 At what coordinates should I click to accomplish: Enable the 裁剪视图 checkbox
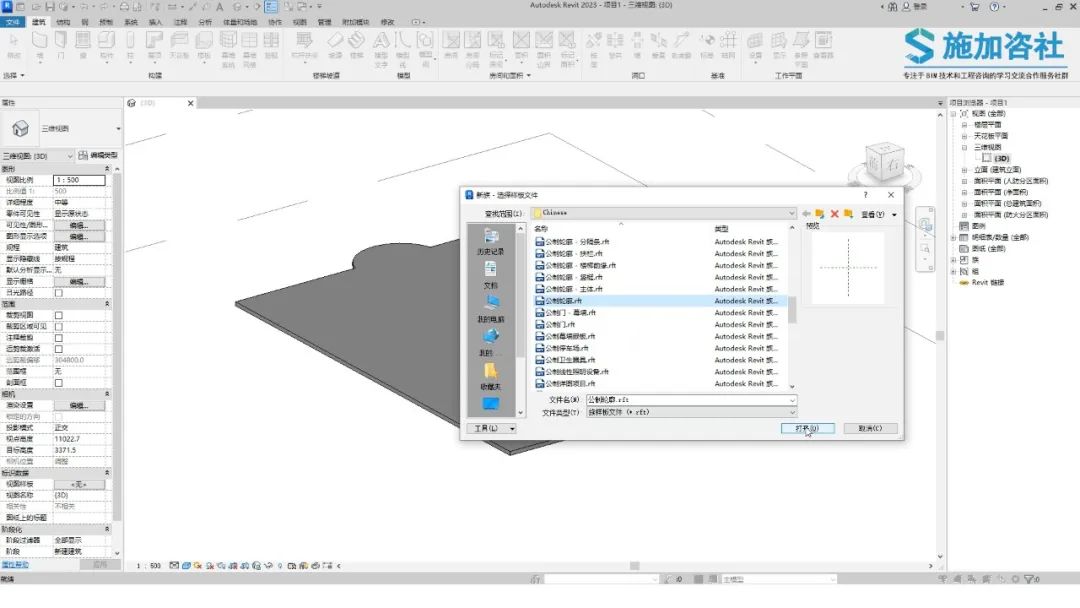[x=59, y=315]
